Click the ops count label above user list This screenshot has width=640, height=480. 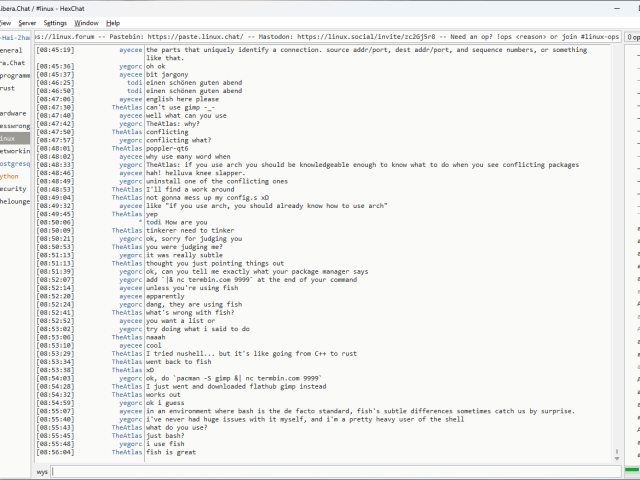coord(632,36)
